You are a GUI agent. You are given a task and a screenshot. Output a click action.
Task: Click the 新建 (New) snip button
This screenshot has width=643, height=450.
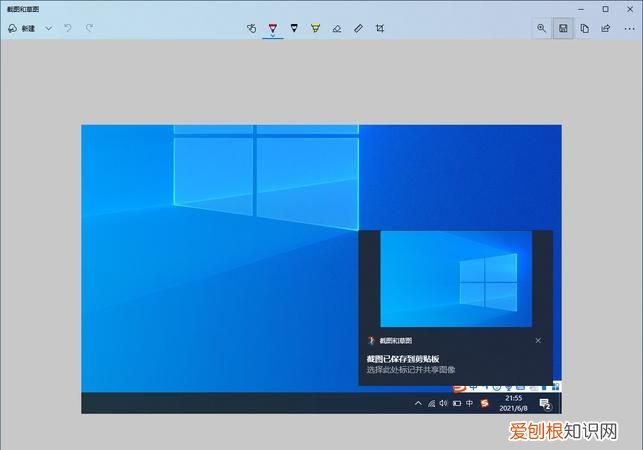(22, 28)
